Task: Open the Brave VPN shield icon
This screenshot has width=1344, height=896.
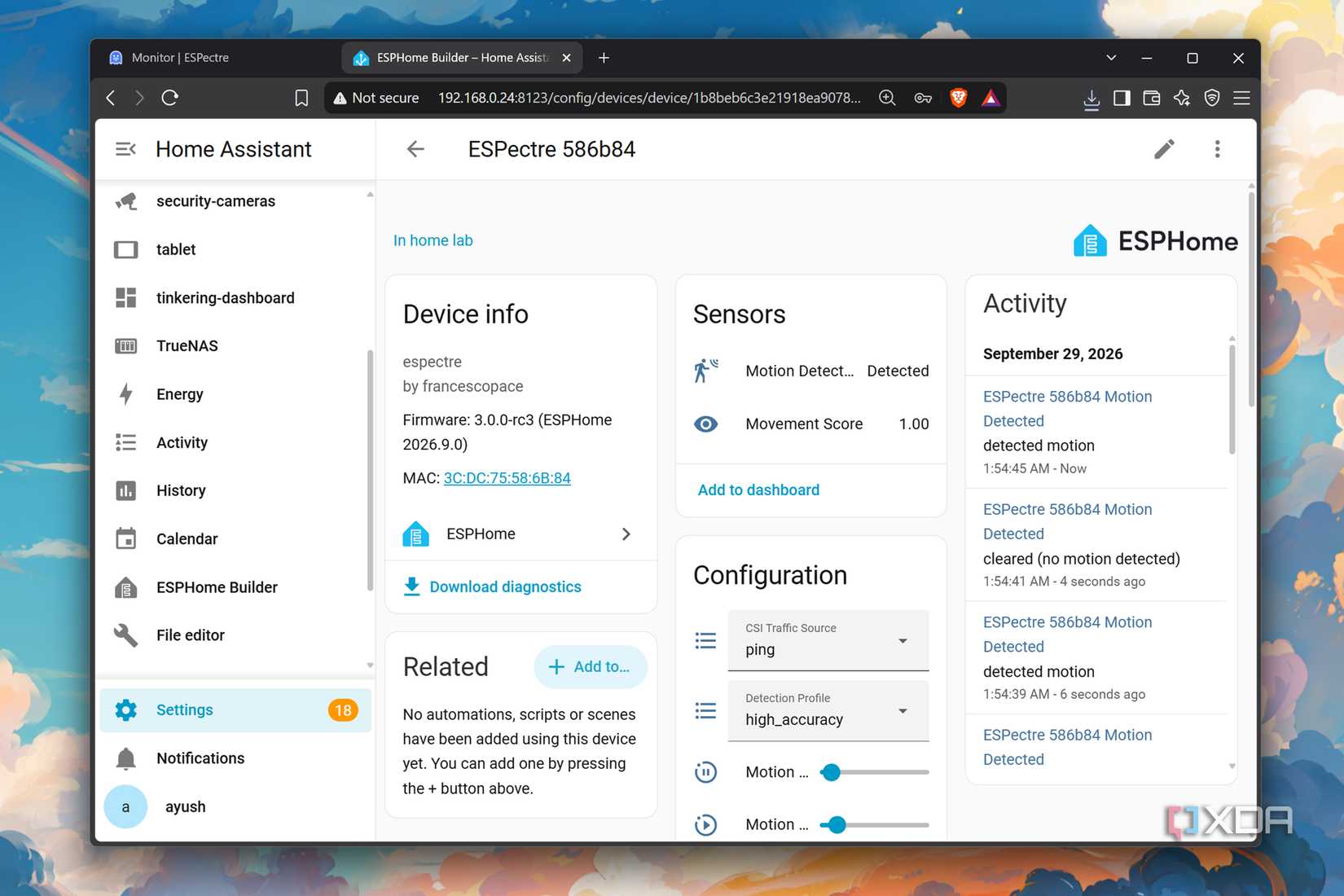Action: (1212, 98)
